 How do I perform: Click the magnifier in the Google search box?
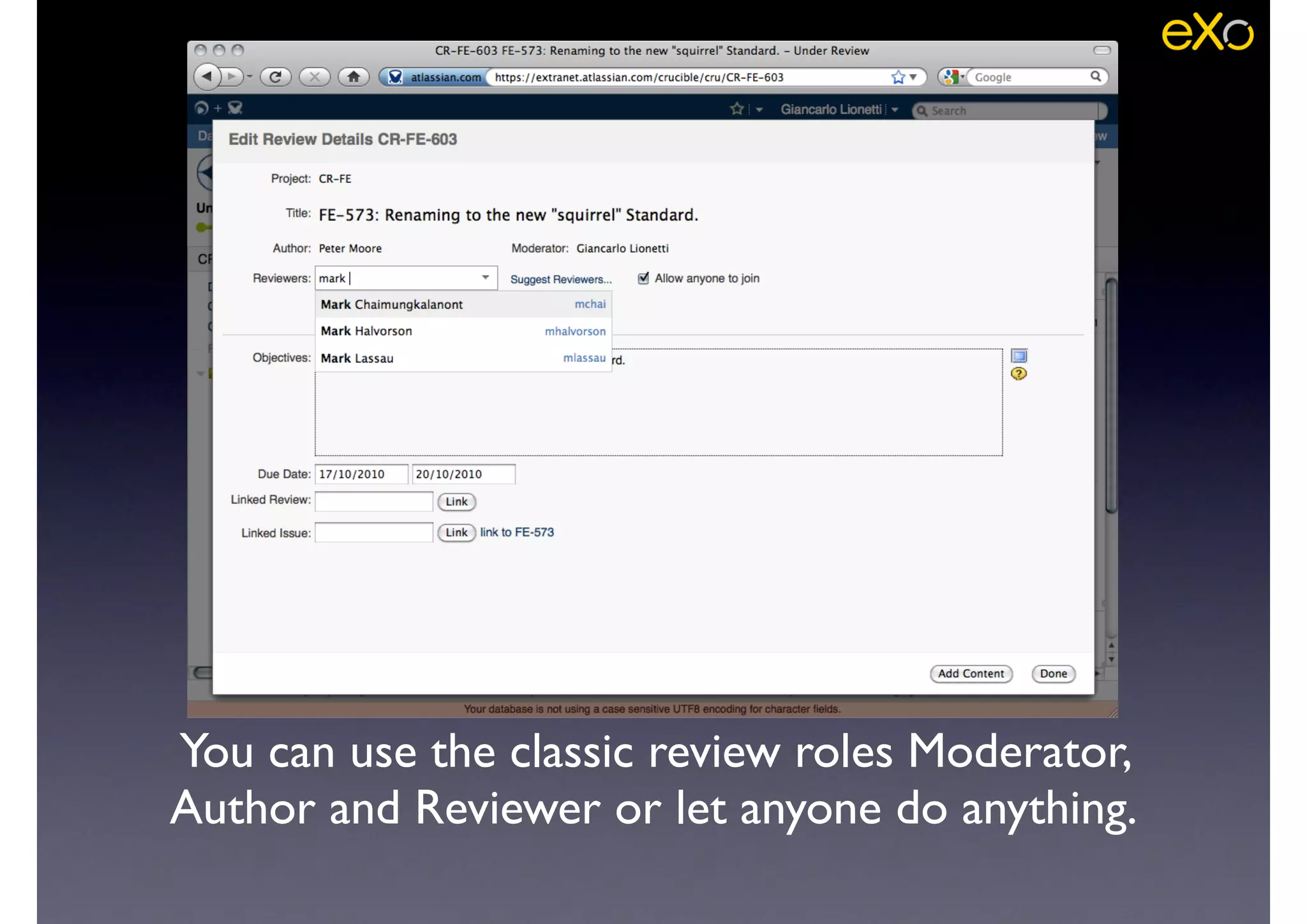[1095, 77]
